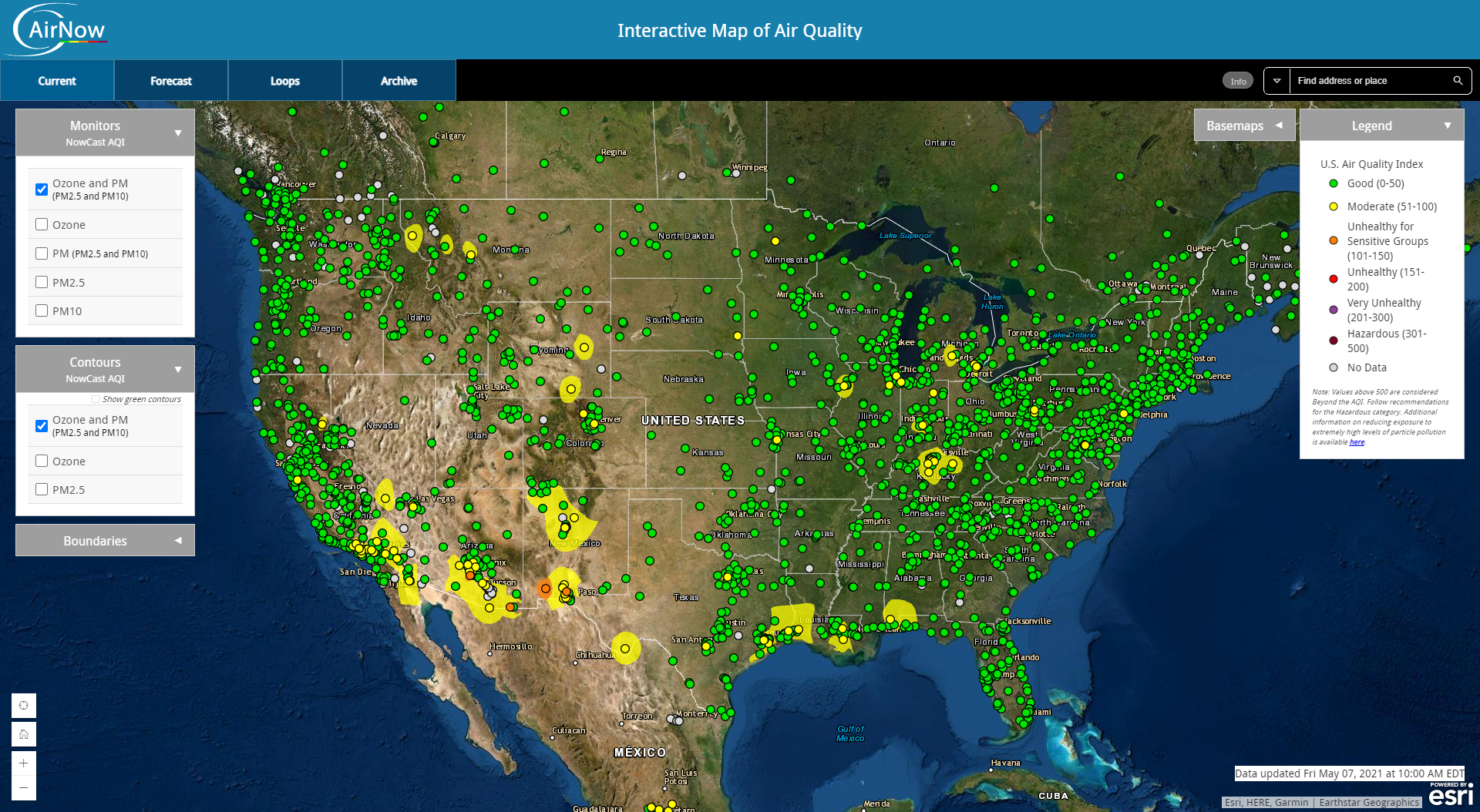Click the Interactive Map of Air Quality title
Screen dimensions: 1480x812
coord(740,31)
